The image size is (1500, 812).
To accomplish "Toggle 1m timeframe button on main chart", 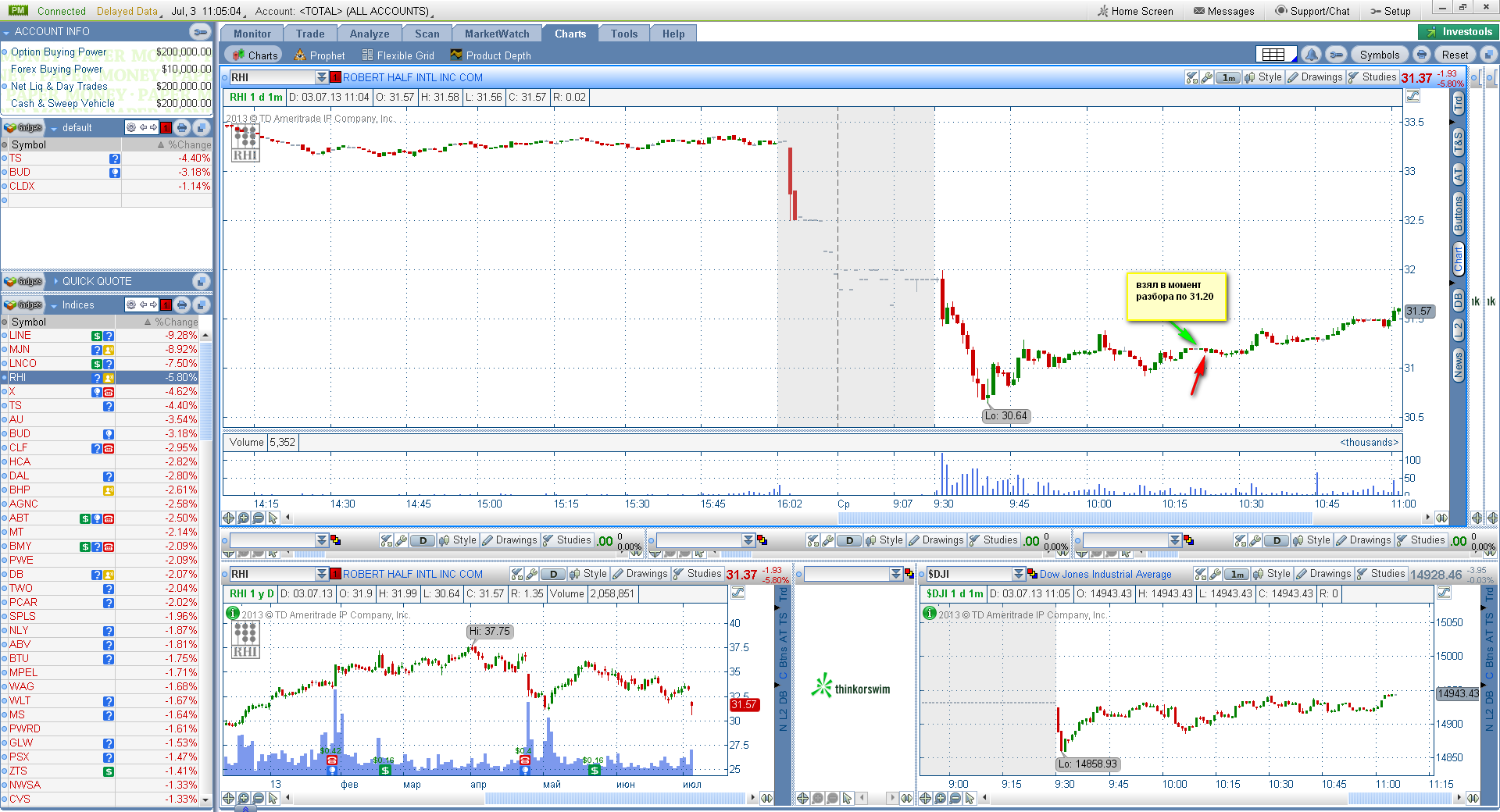I will [1229, 77].
